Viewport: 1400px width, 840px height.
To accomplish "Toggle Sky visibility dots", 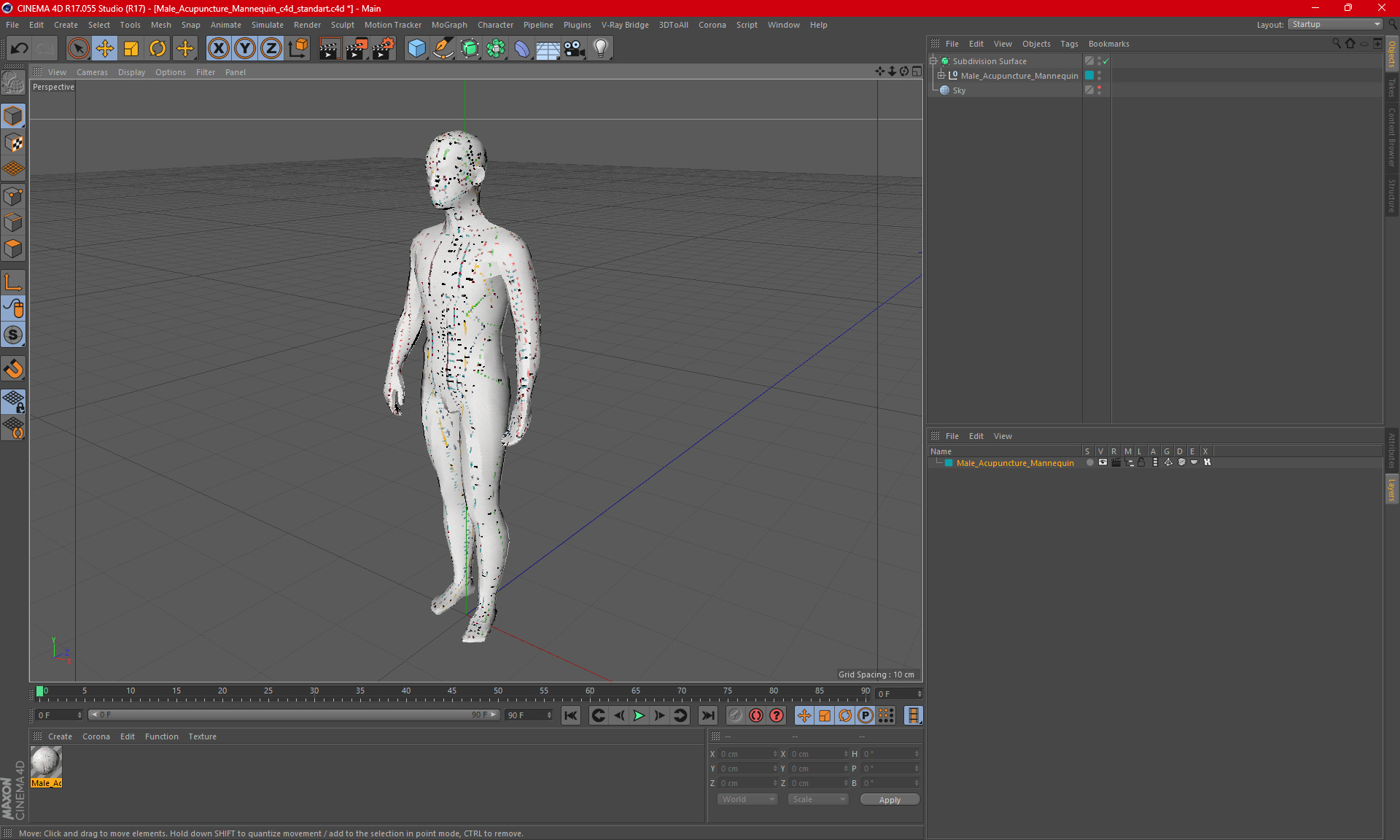I will tap(1099, 90).
